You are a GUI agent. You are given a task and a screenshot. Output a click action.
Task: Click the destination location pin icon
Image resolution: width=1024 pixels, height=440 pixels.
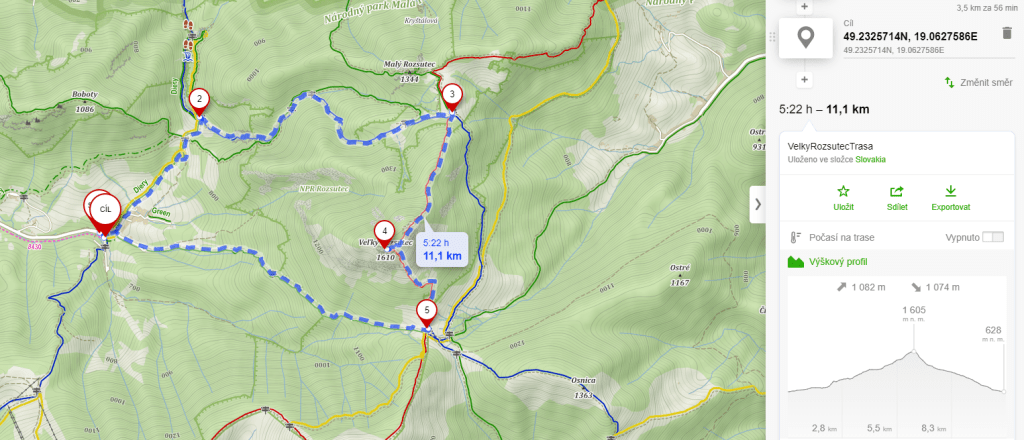point(806,38)
